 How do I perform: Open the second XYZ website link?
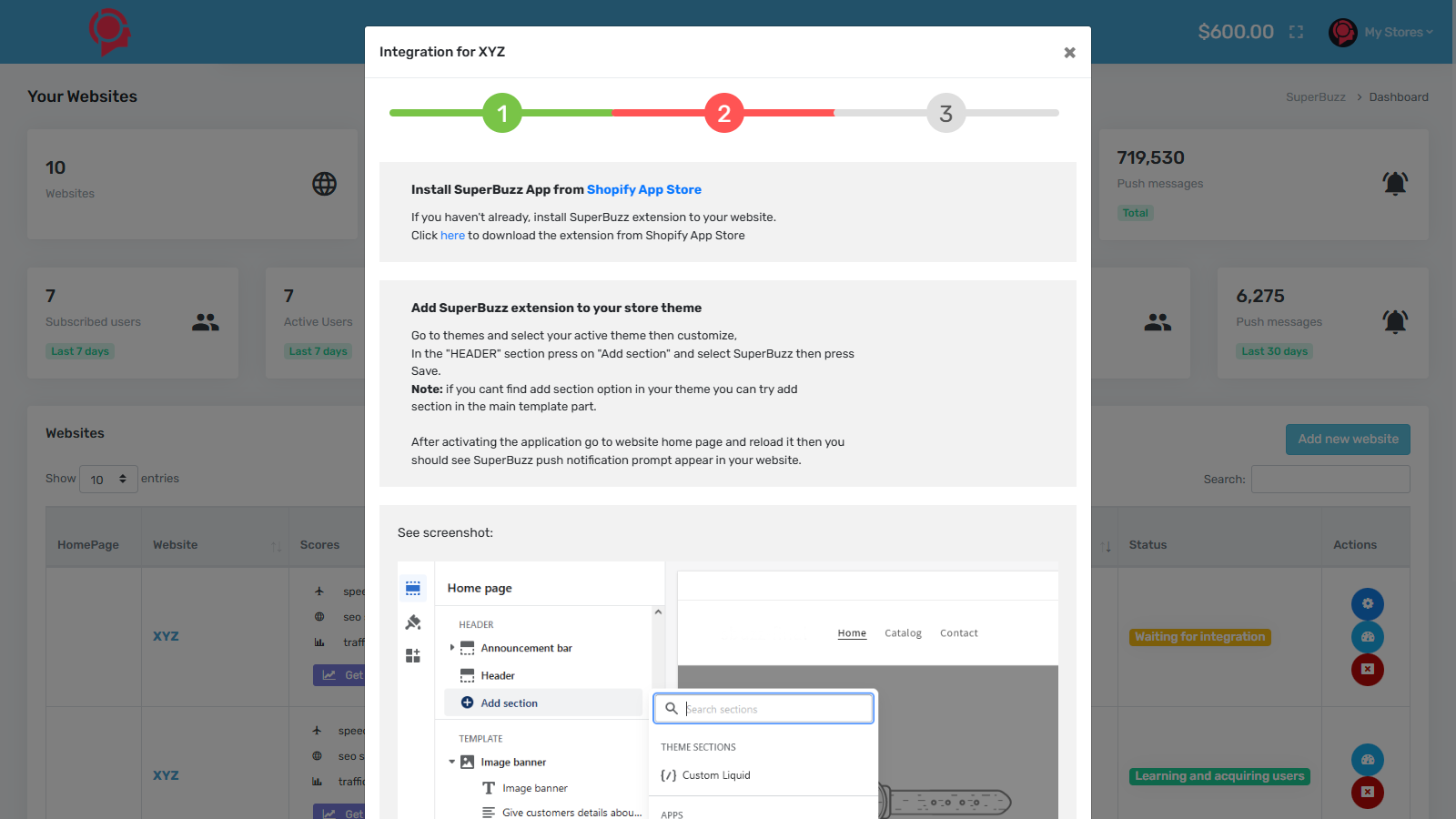click(x=166, y=775)
